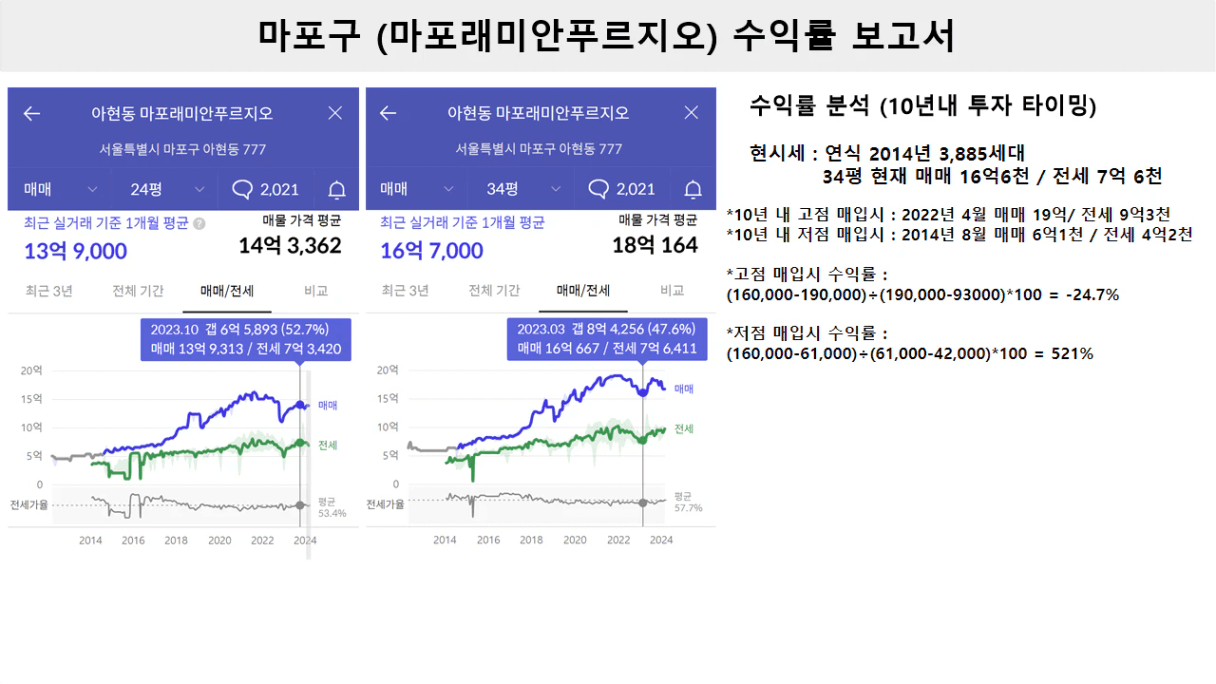Click 평균 57.7% ratio label
The image size is (1216, 684).
click(688, 502)
